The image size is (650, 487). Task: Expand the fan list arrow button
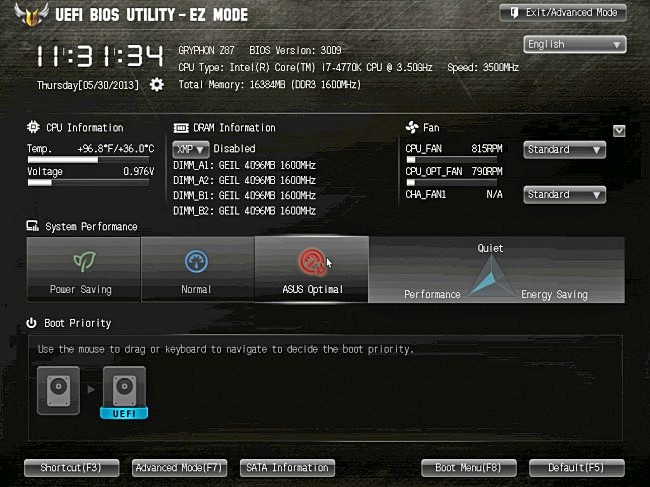point(619,130)
